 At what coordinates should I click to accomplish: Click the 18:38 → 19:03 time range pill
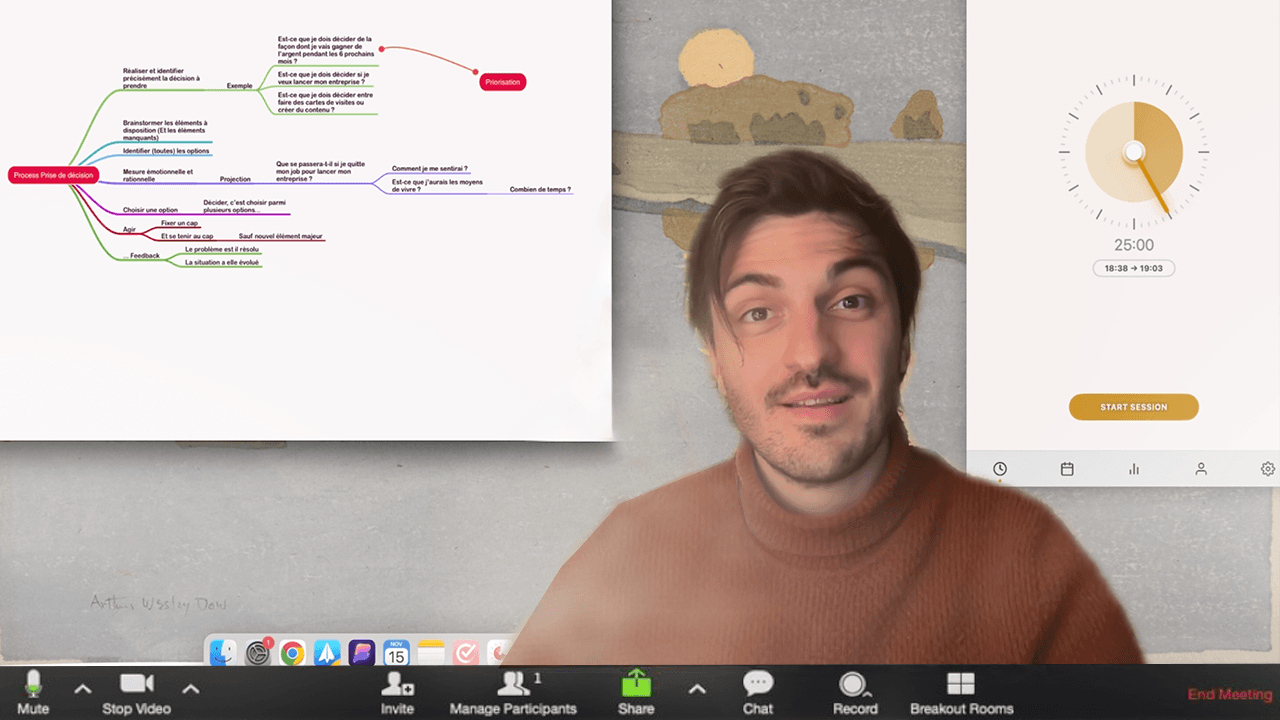(1133, 269)
